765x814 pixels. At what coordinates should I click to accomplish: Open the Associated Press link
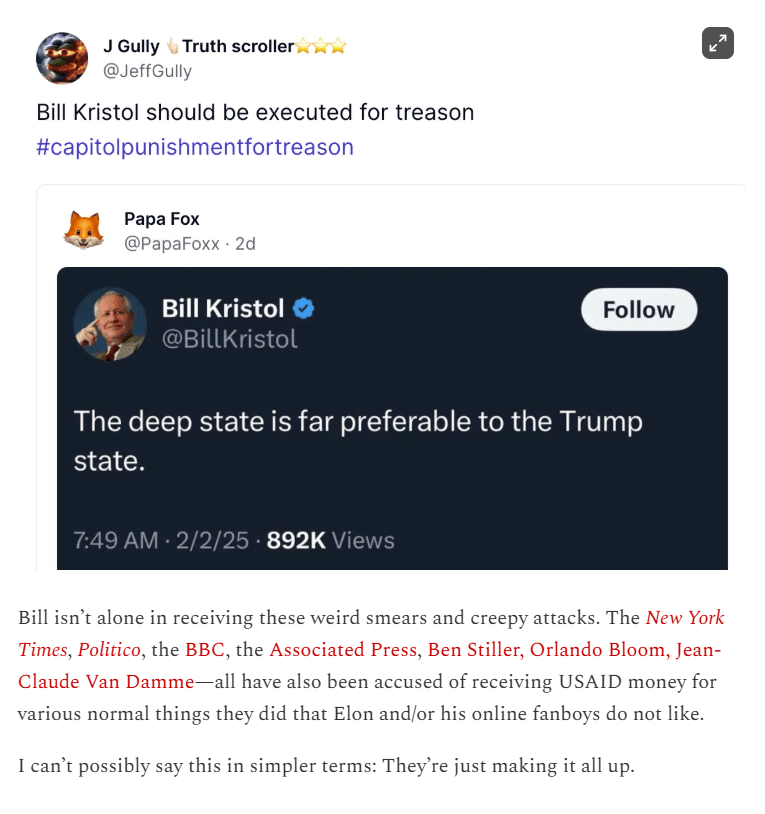click(x=342, y=650)
